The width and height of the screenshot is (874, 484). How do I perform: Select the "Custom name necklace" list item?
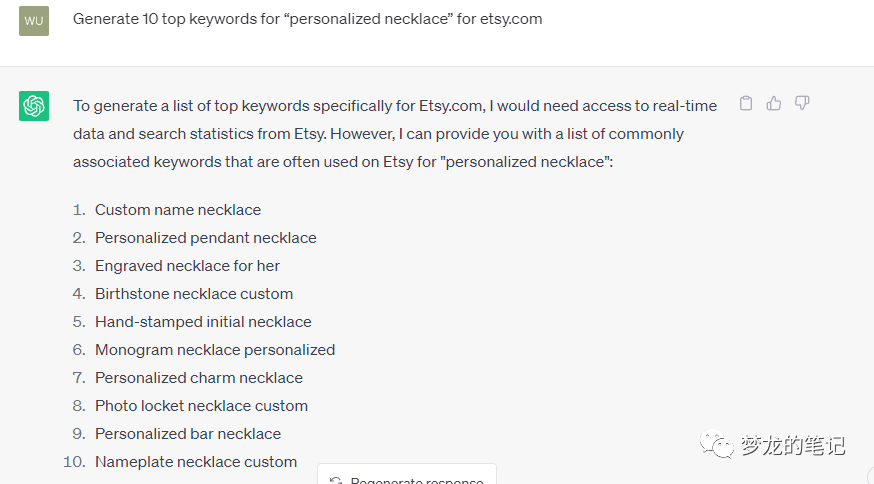pyautogui.click(x=178, y=210)
